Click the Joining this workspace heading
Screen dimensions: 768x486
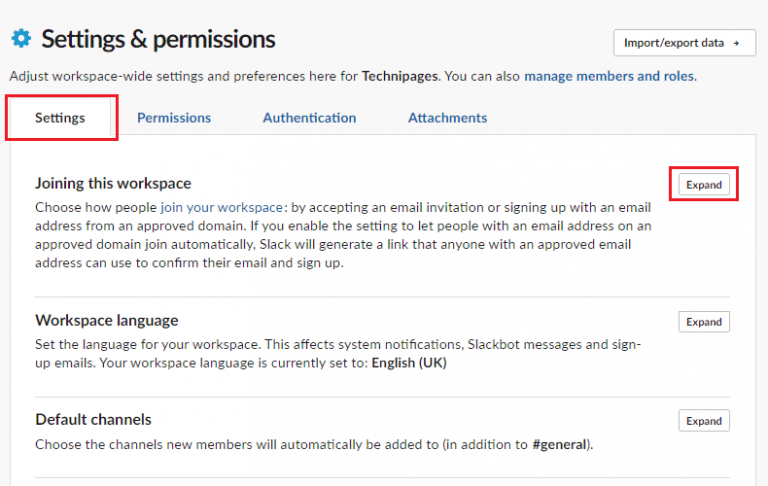point(113,184)
